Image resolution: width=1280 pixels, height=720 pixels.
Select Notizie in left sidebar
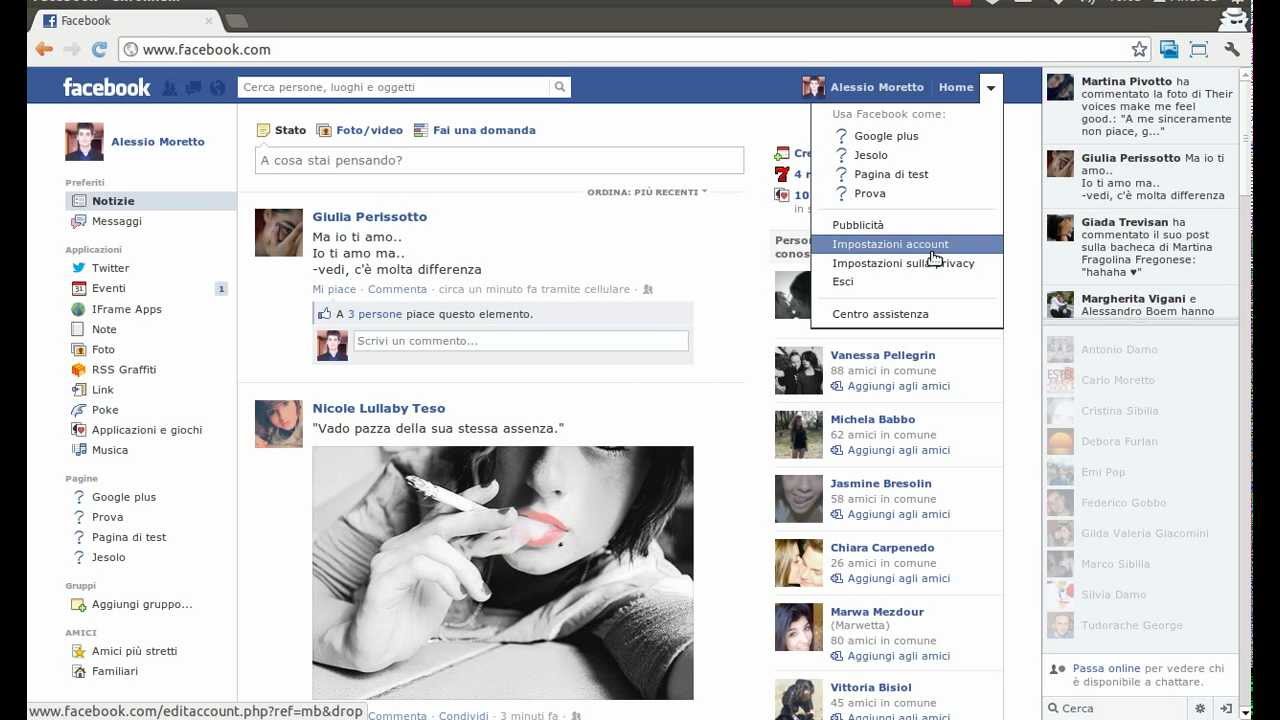point(151,201)
